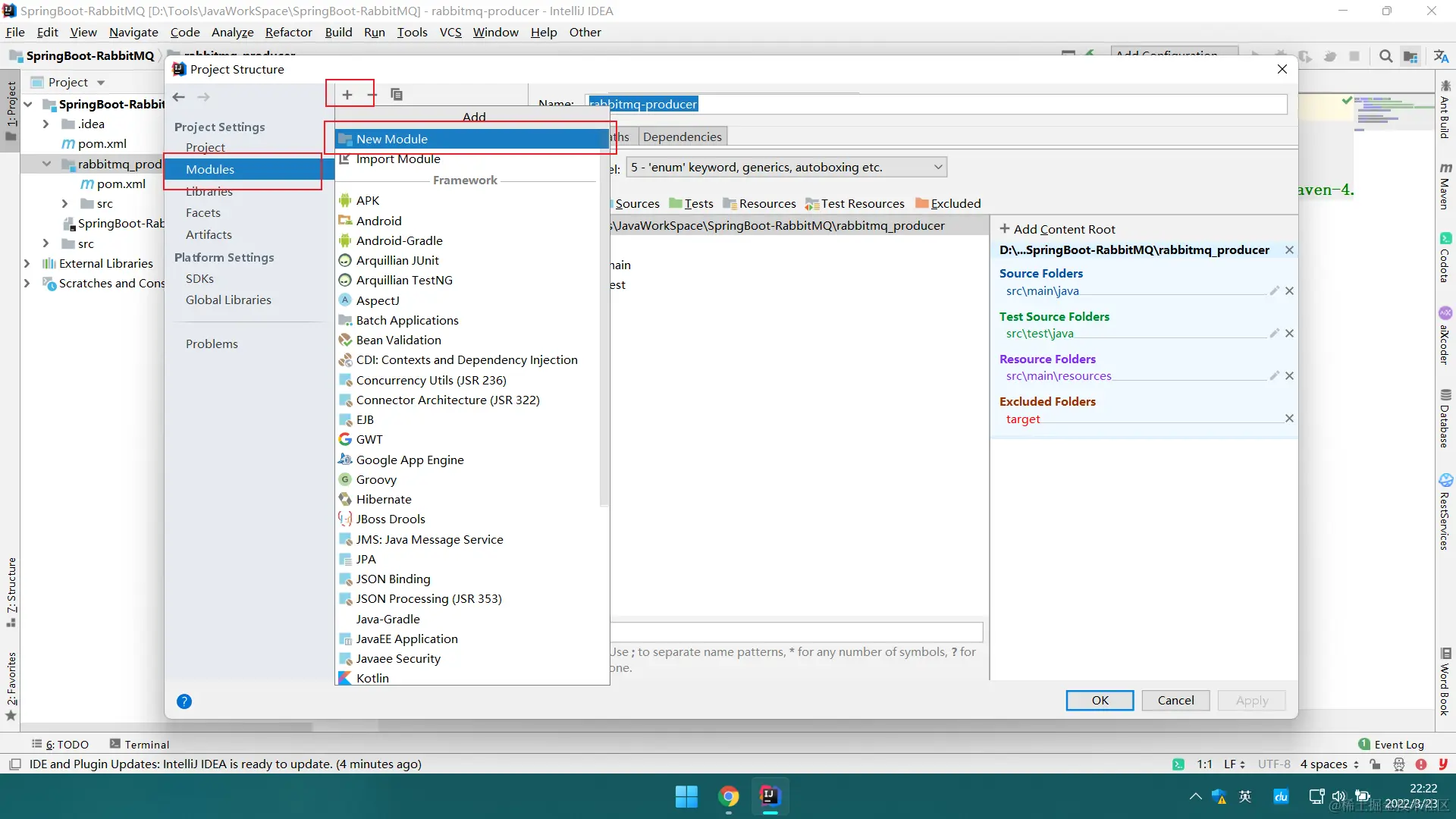Click the copy module icon
Screen dimensions: 1456x819
click(x=396, y=95)
